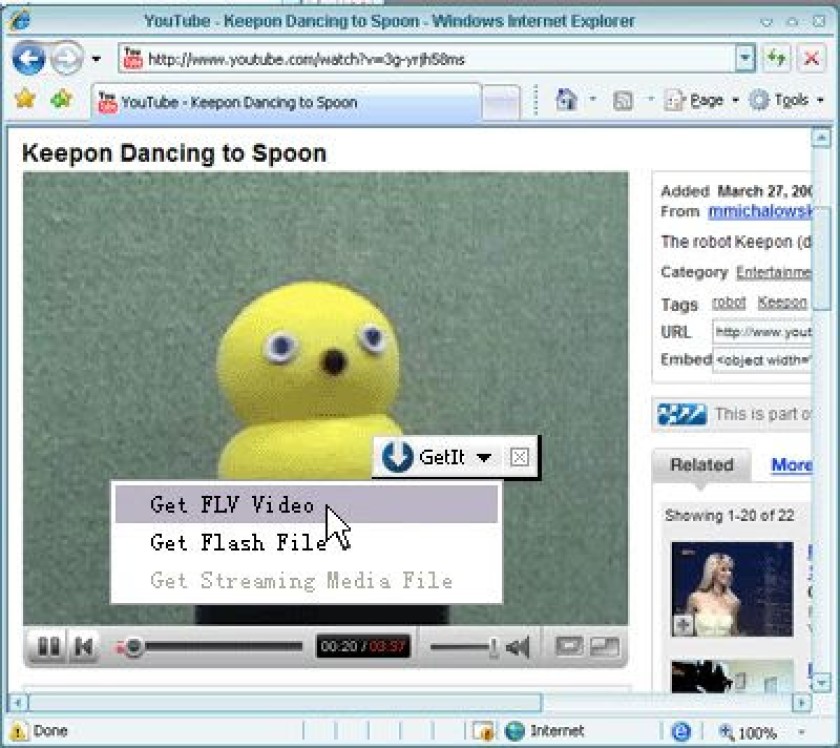
Task: Expand the feeds dropdown arrow
Action: [650, 99]
